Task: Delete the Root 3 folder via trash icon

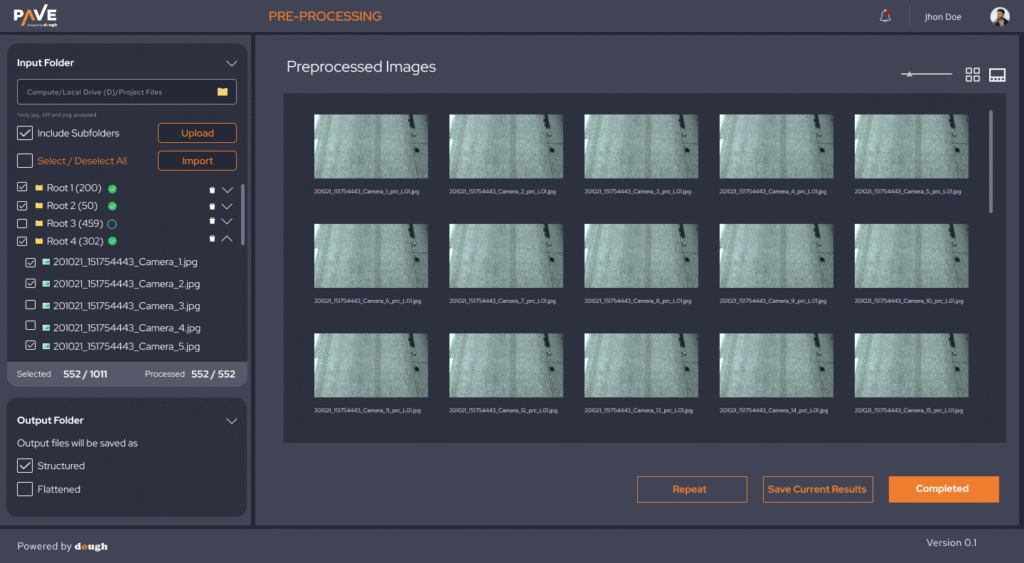Action: click(x=211, y=222)
